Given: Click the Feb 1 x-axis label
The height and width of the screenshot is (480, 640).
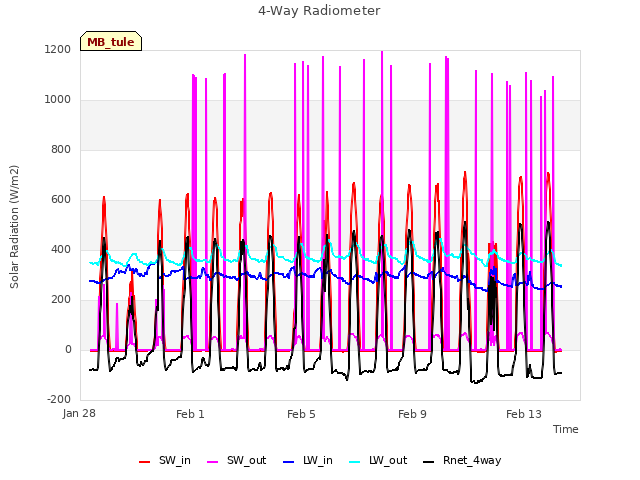Looking at the screenshot, I should [x=190, y=414].
